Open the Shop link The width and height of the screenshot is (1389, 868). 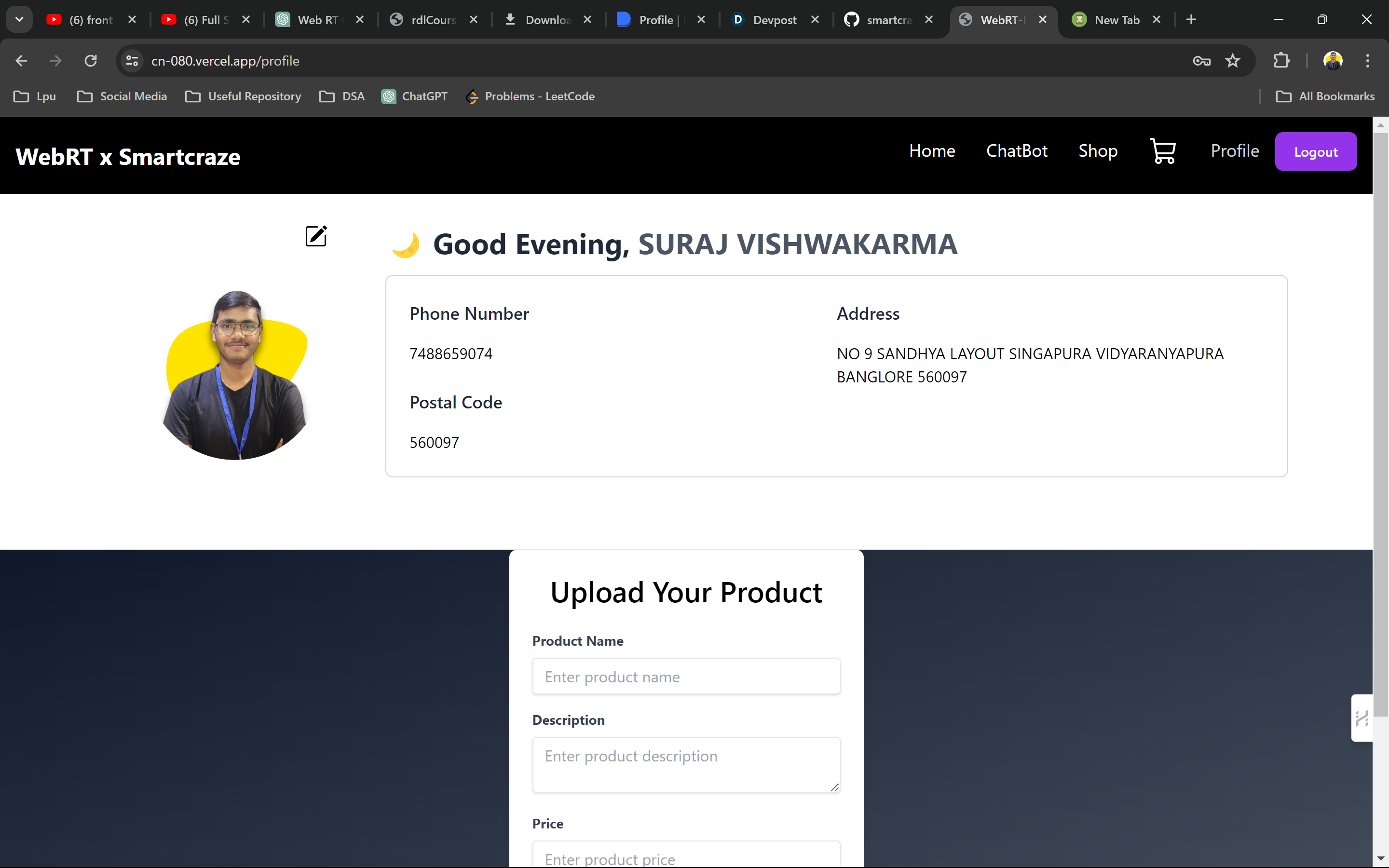(1097, 151)
